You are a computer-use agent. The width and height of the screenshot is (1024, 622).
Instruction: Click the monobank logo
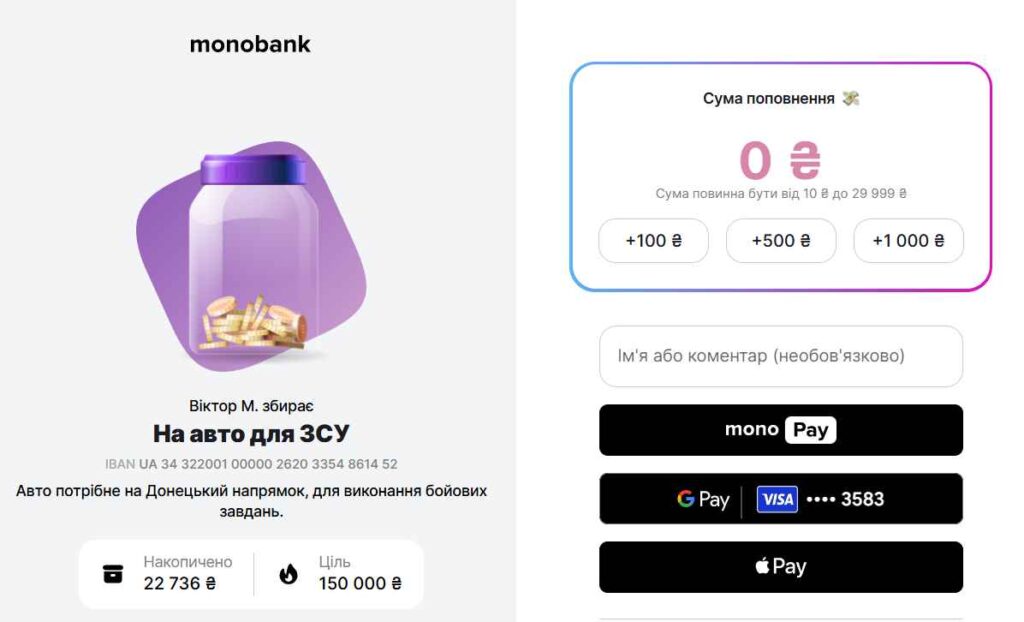pyautogui.click(x=250, y=44)
